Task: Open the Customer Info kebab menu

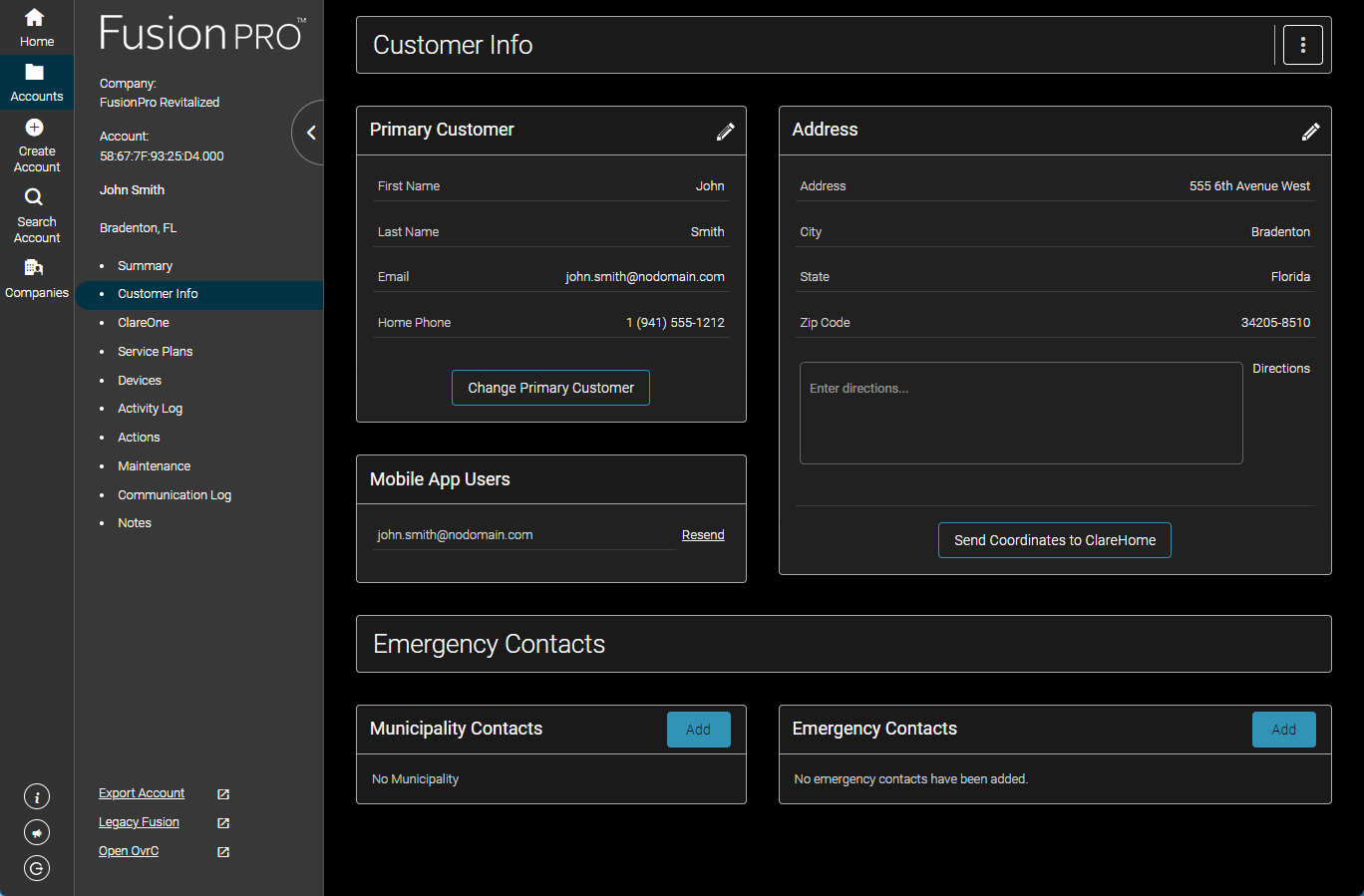Action: (x=1302, y=44)
